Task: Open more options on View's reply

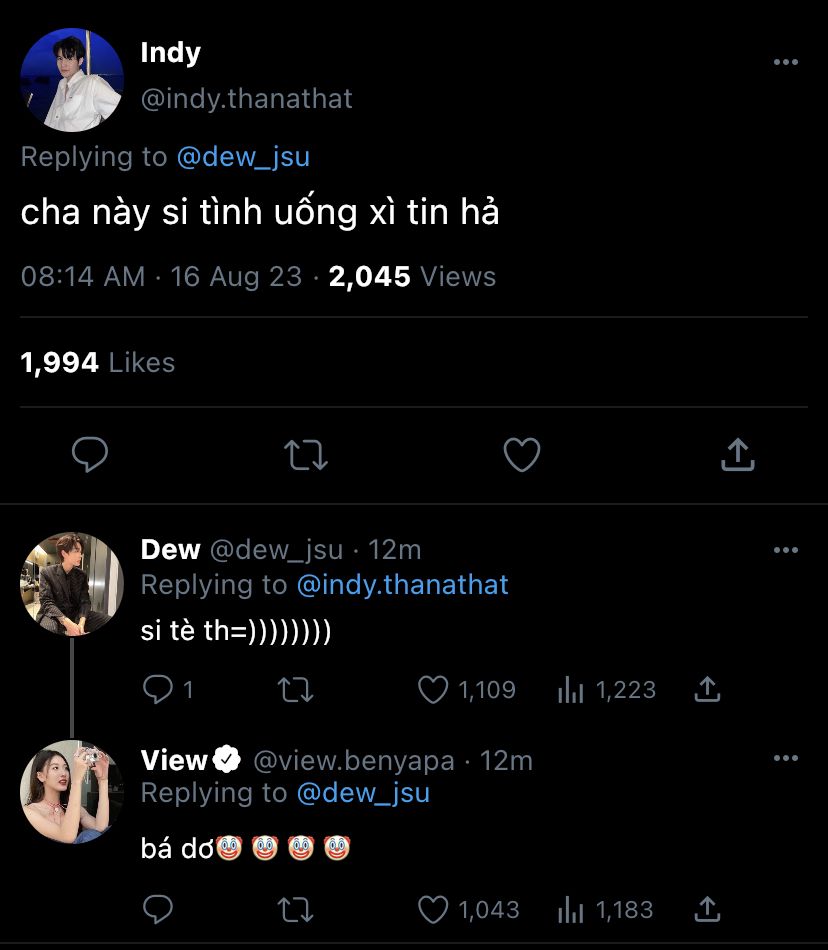Action: [x=786, y=759]
